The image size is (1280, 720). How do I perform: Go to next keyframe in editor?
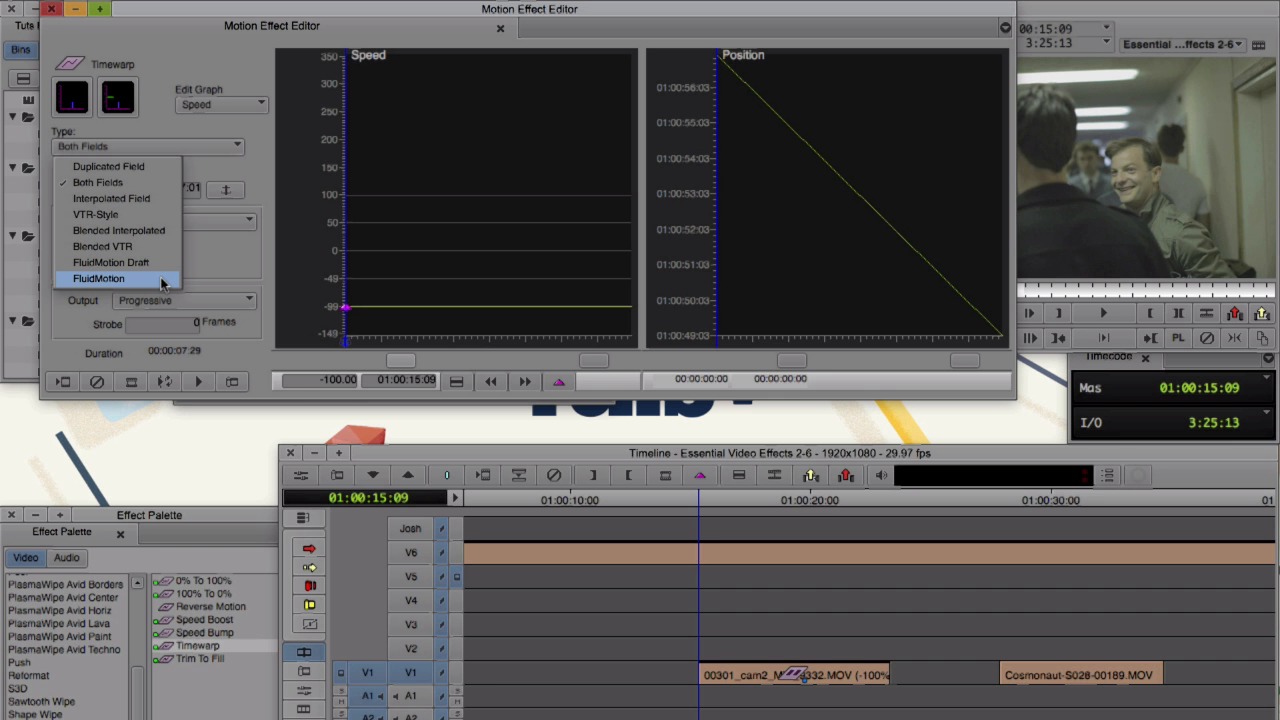[x=525, y=382]
